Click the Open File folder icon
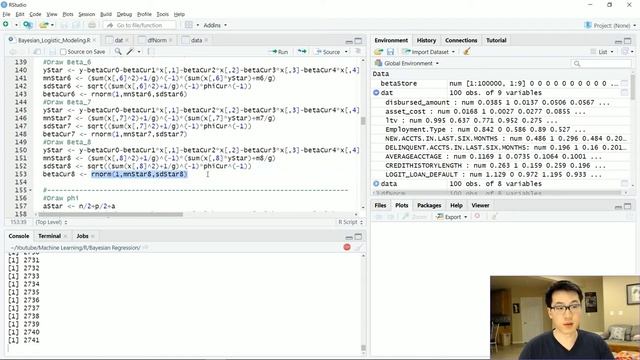This screenshot has width=640, height=360. [44, 25]
